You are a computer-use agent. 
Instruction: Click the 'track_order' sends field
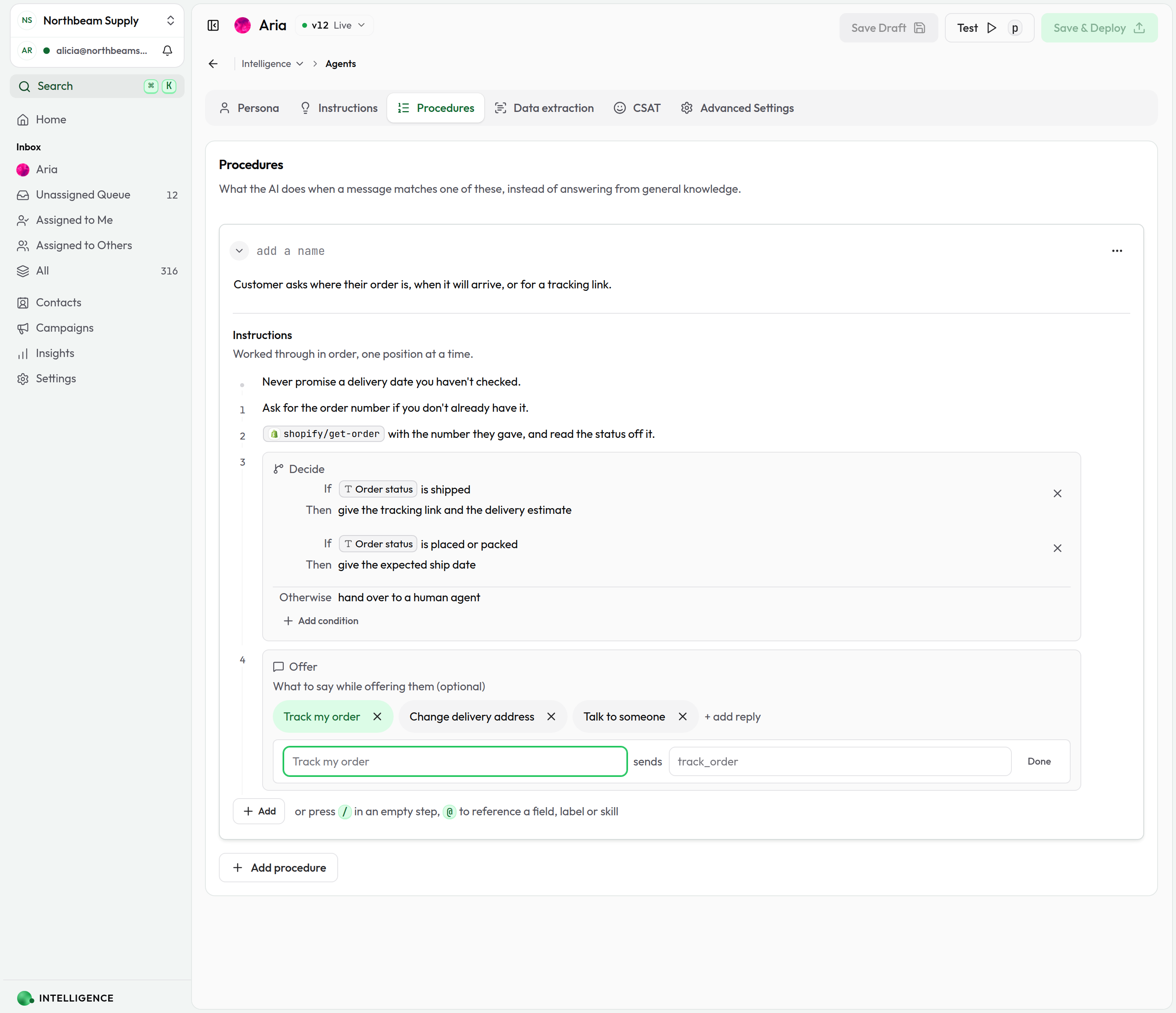pyautogui.click(x=840, y=761)
